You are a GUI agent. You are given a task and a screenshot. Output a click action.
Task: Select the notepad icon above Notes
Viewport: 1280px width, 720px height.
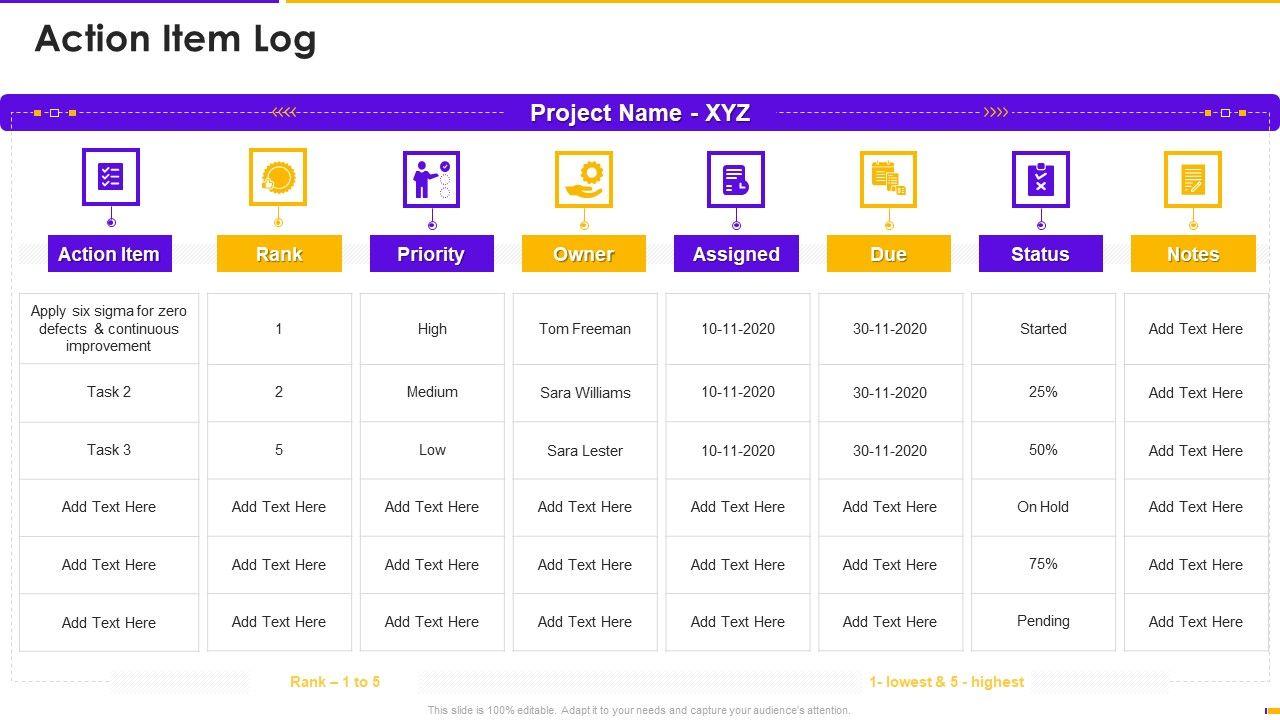(x=1193, y=179)
